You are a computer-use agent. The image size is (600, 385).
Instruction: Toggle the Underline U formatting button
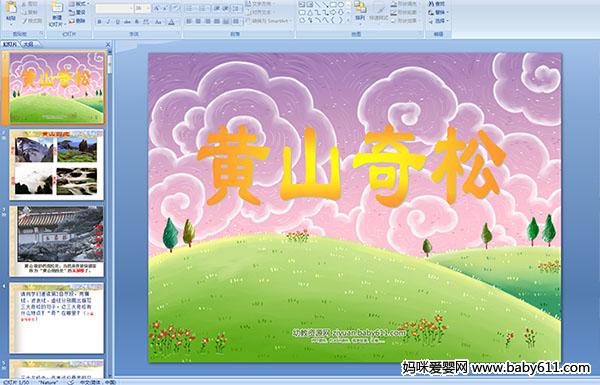click(117, 22)
